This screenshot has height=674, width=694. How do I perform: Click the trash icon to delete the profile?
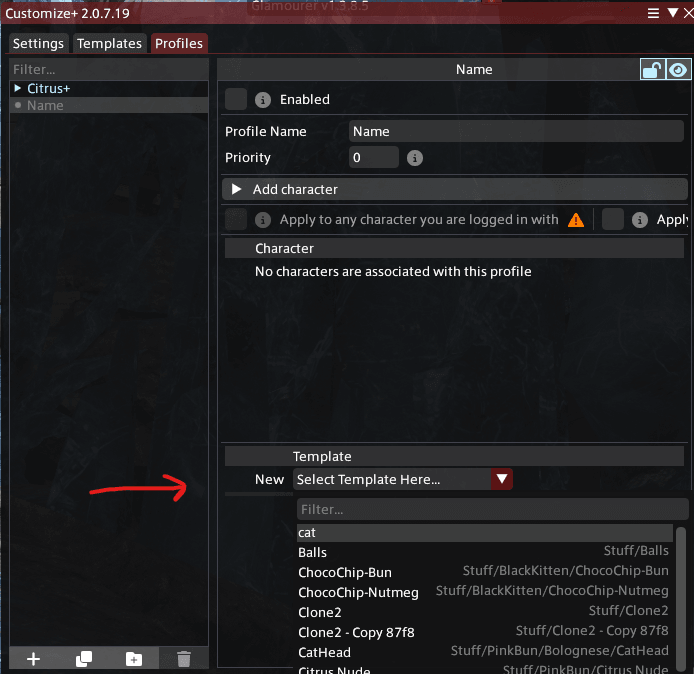pyautogui.click(x=184, y=659)
